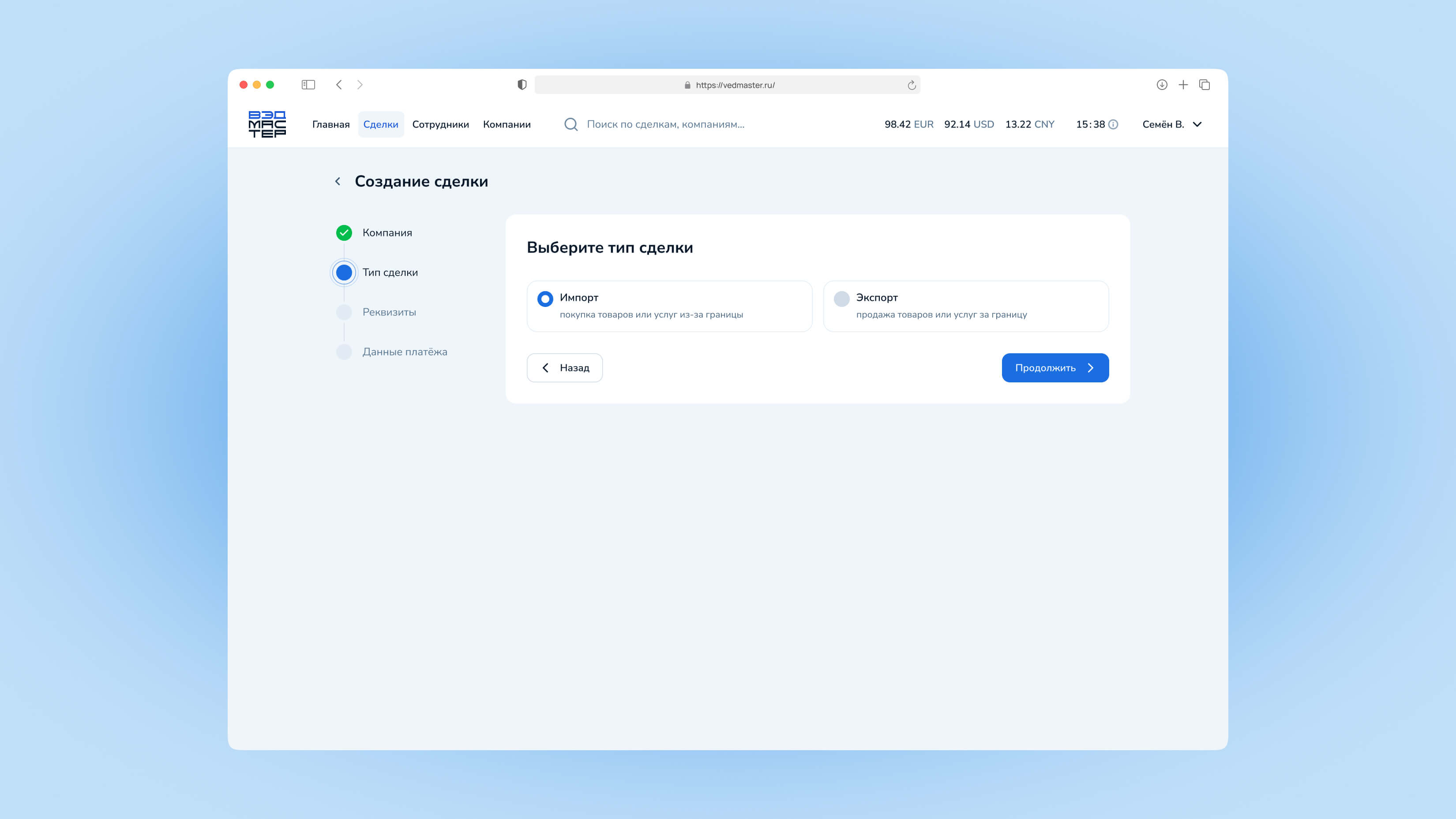Open the Сотрудники menu item

(440, 124)
